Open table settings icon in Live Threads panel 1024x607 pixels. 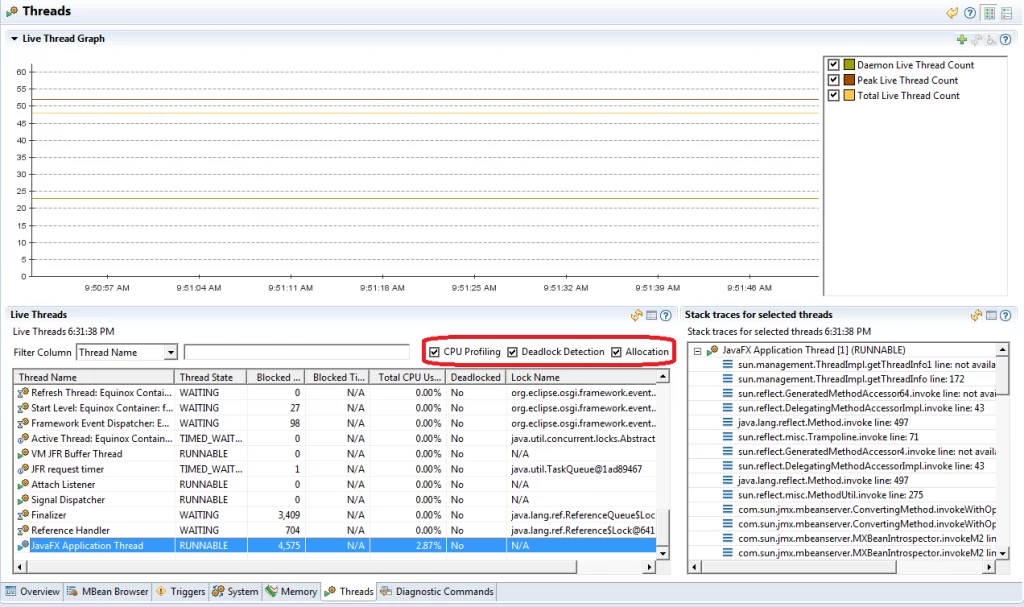[651, 316]
